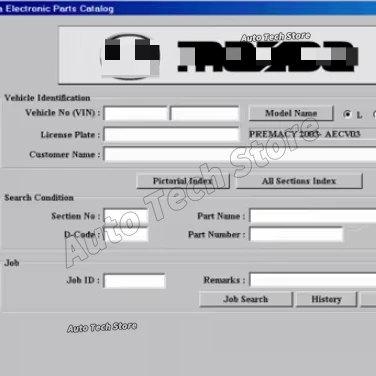This screenshot has width=376, height=376.
Task: Click the Section No input field
Action: click(x=126, y=216)
